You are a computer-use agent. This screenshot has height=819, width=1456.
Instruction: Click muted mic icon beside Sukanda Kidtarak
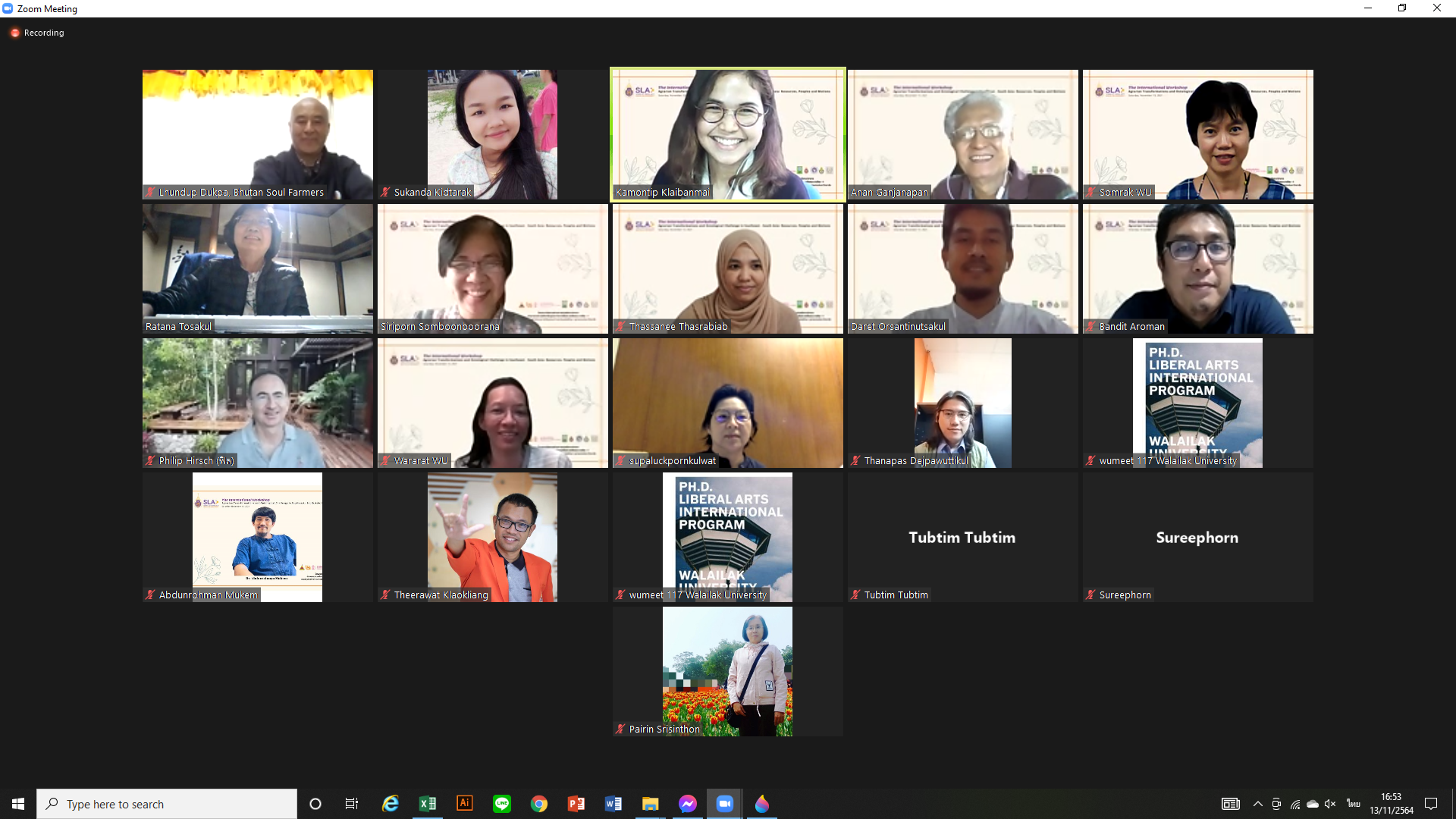pos(386,193)
